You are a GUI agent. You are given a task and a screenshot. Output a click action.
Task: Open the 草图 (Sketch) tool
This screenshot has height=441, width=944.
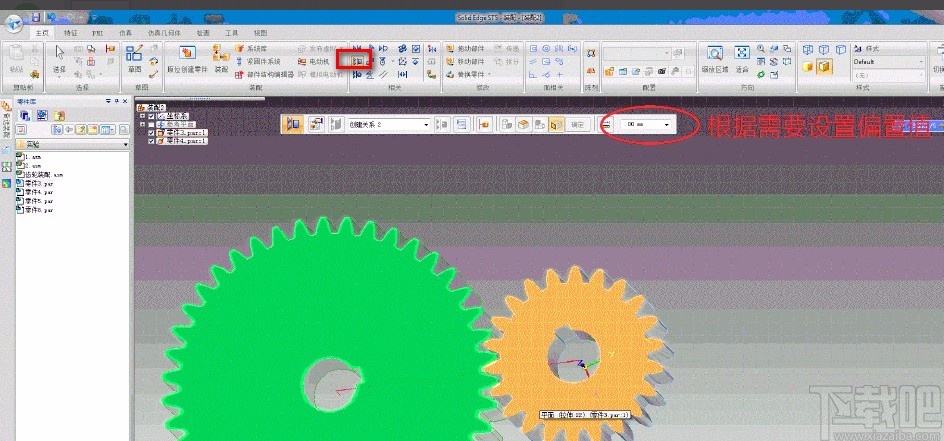134,60
